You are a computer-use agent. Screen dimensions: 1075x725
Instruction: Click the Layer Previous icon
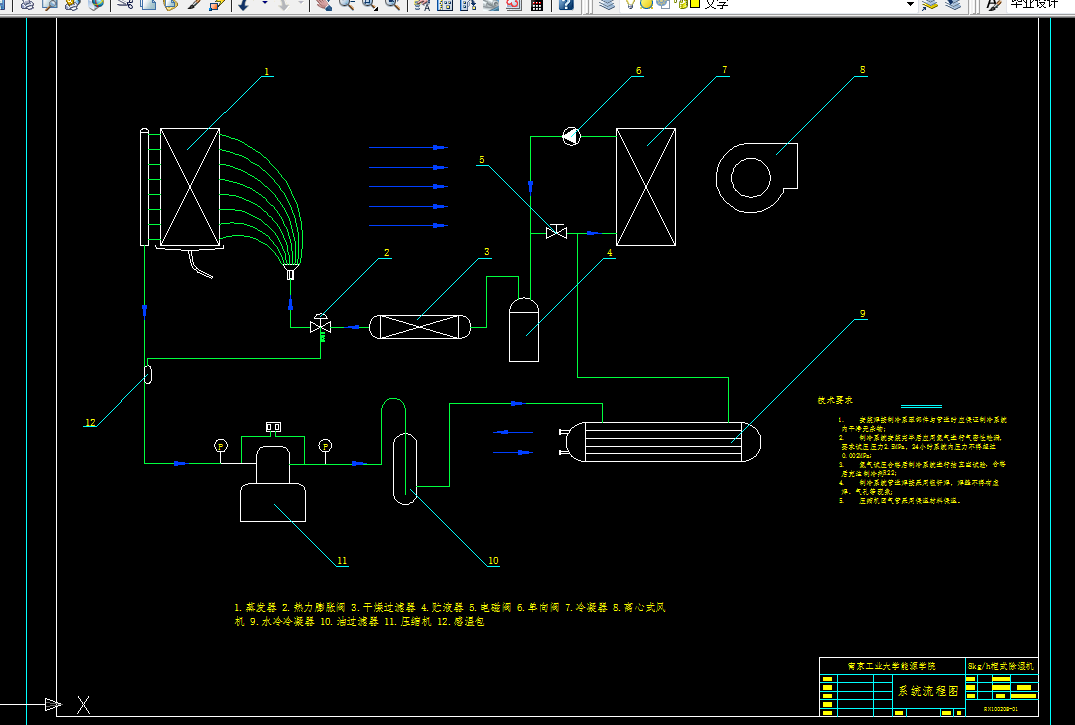click(952, 3)
